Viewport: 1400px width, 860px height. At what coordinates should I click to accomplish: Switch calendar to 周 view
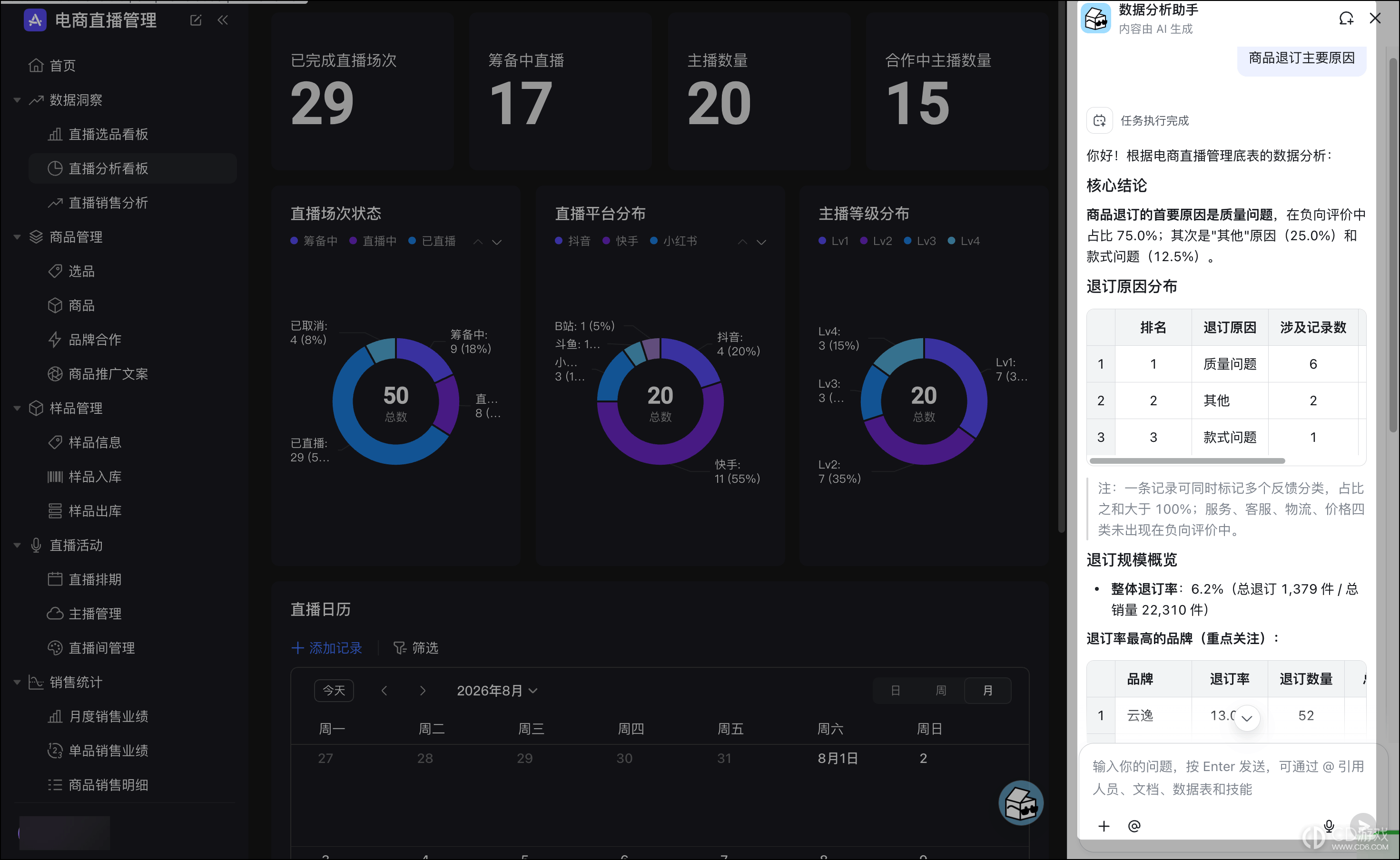(941, 691)
